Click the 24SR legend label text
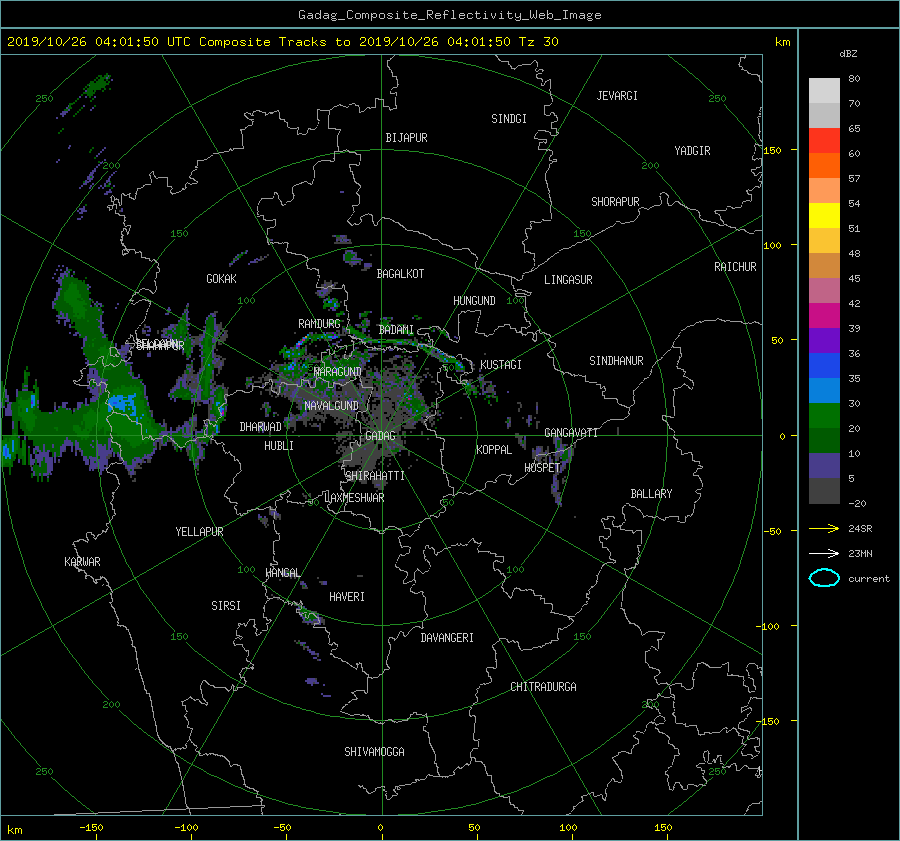 [x=860, y=529]
